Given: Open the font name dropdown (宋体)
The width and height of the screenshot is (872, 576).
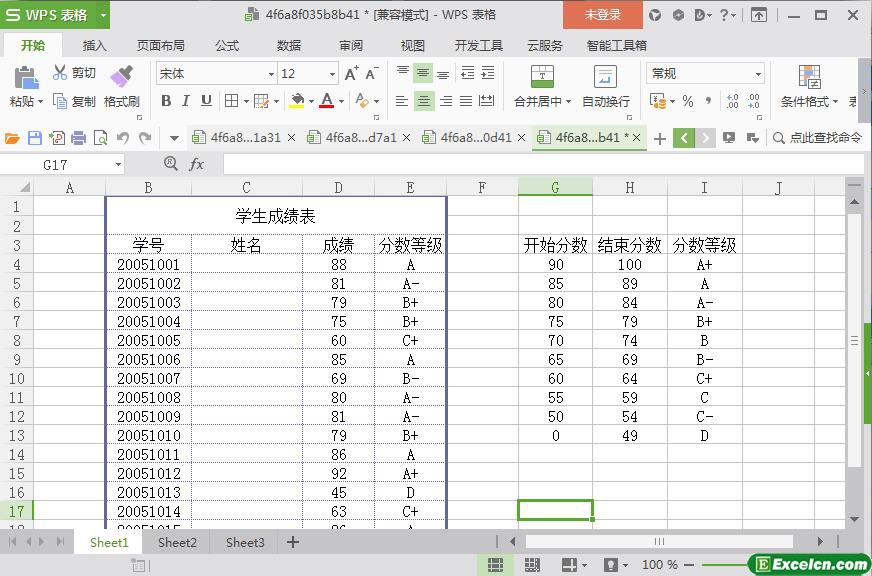Looking at the screenshot, I should [270, 74].
